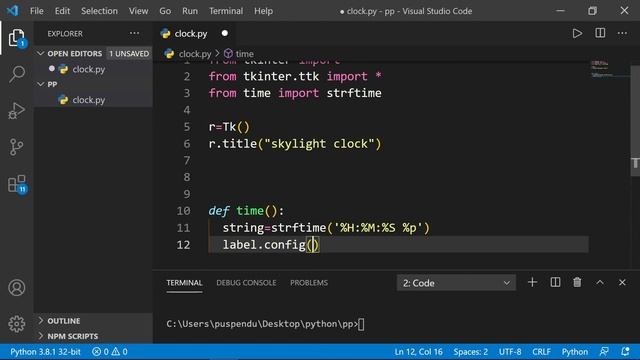Close the terminal panel
Viewport: 640px width, 360px height.
click(622, 282)
